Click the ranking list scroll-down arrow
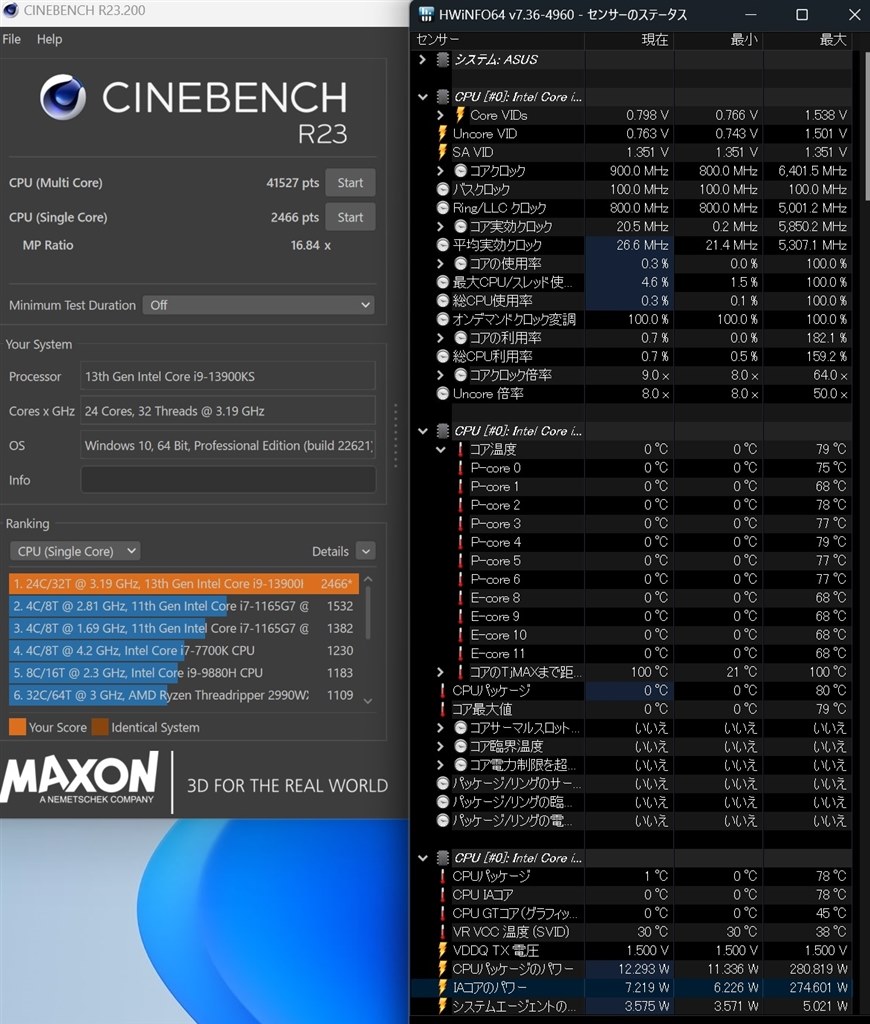The image size is (870, 1024). pyautogui.click(x=368, y=701)
